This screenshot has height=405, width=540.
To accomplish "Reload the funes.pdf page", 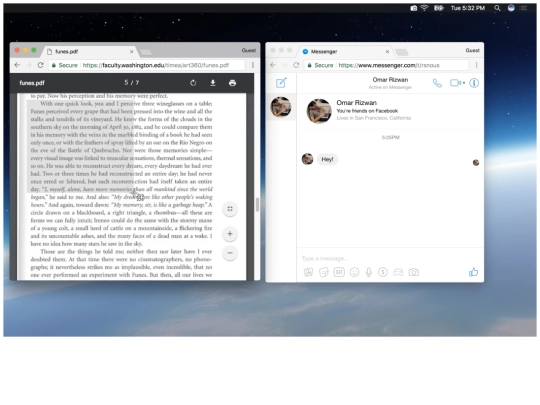I will pos(40,65).
